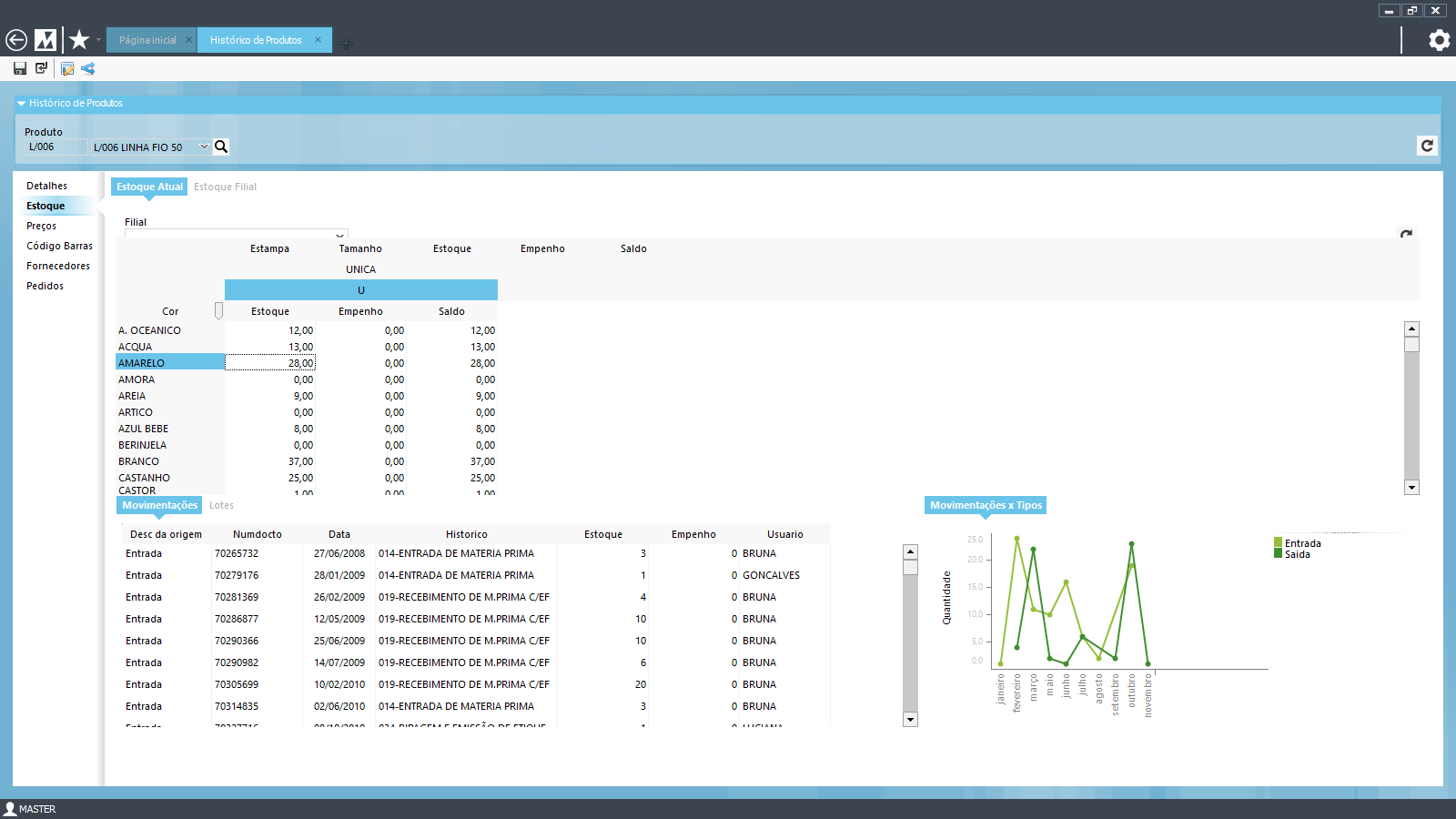This screenshot has width=1456, height=819.
Task: Click the Entrada legend color swatch
Action: [1279, 543]
